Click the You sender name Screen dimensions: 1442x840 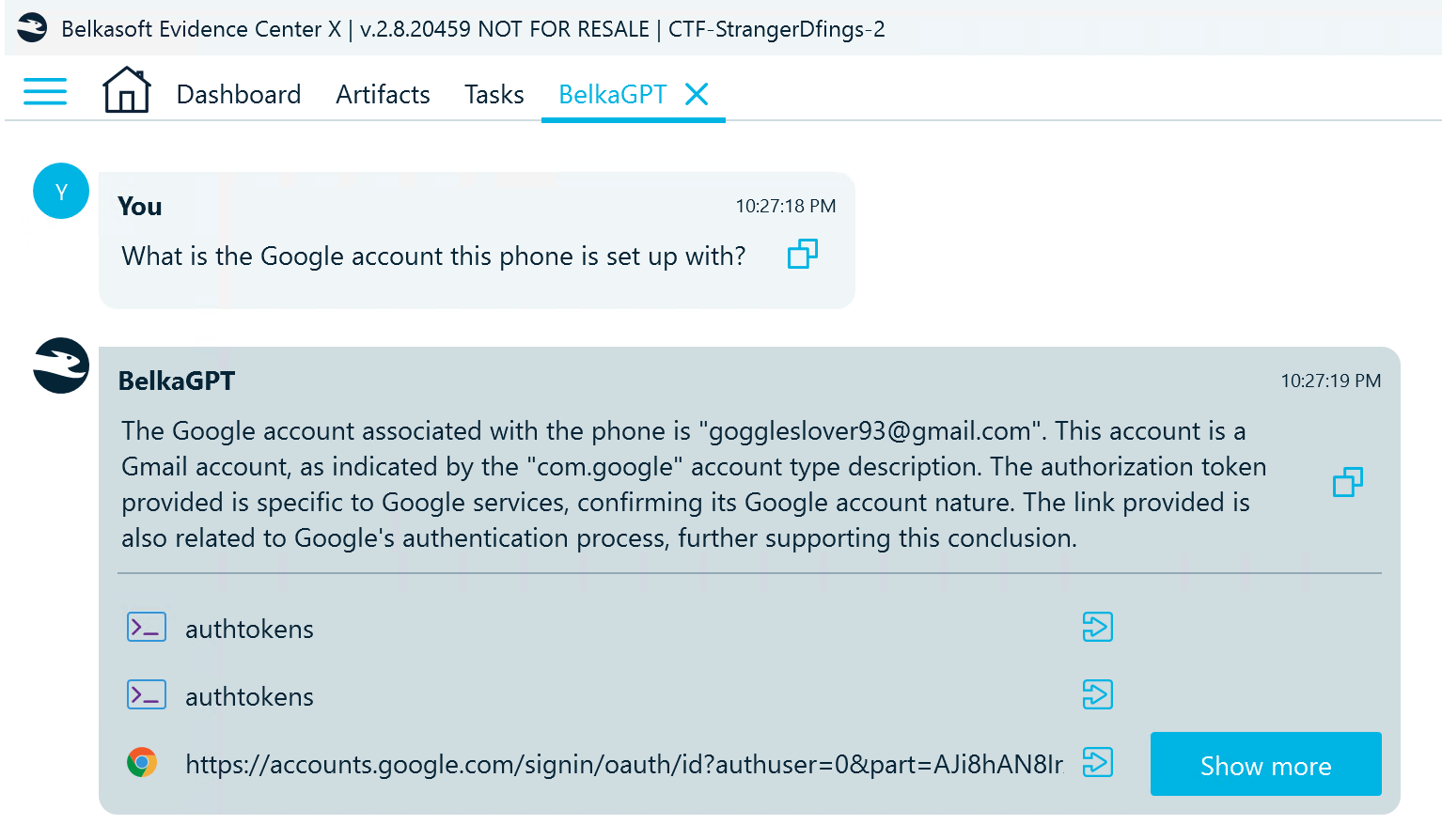(x=140, y=207)
